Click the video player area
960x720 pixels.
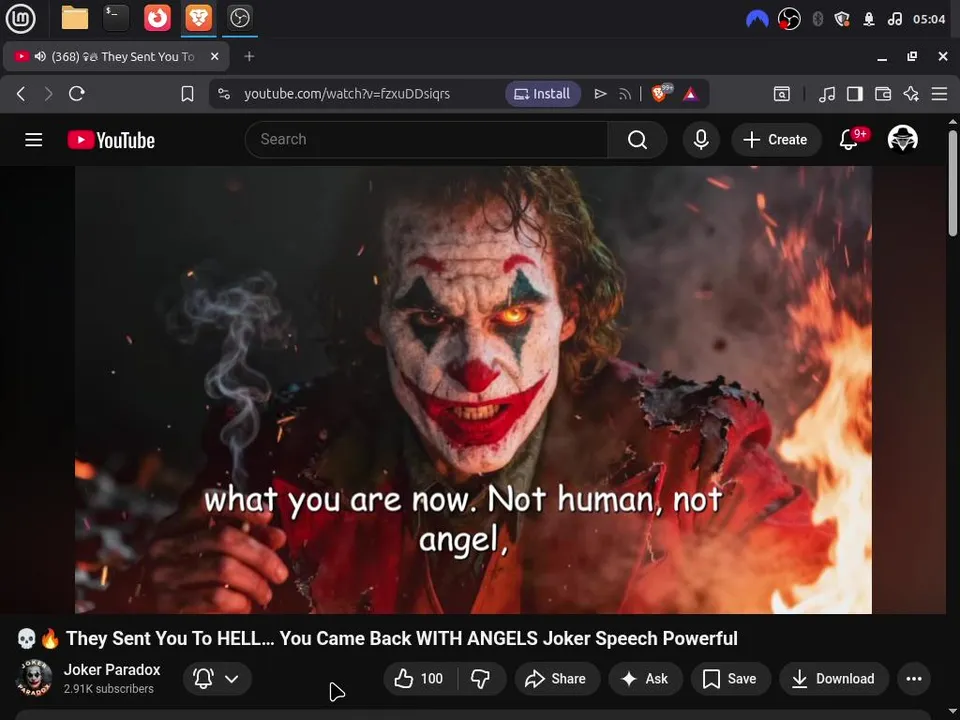click(473, 389)
